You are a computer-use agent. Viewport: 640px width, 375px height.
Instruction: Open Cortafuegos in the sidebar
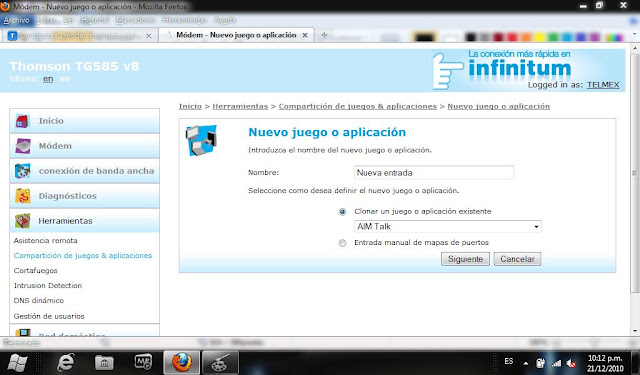36,271
